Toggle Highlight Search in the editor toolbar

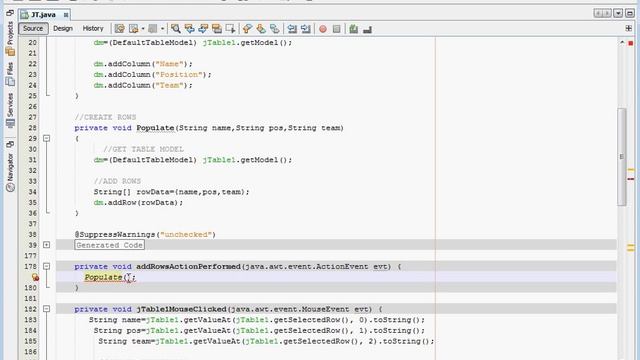coord(217,29)
